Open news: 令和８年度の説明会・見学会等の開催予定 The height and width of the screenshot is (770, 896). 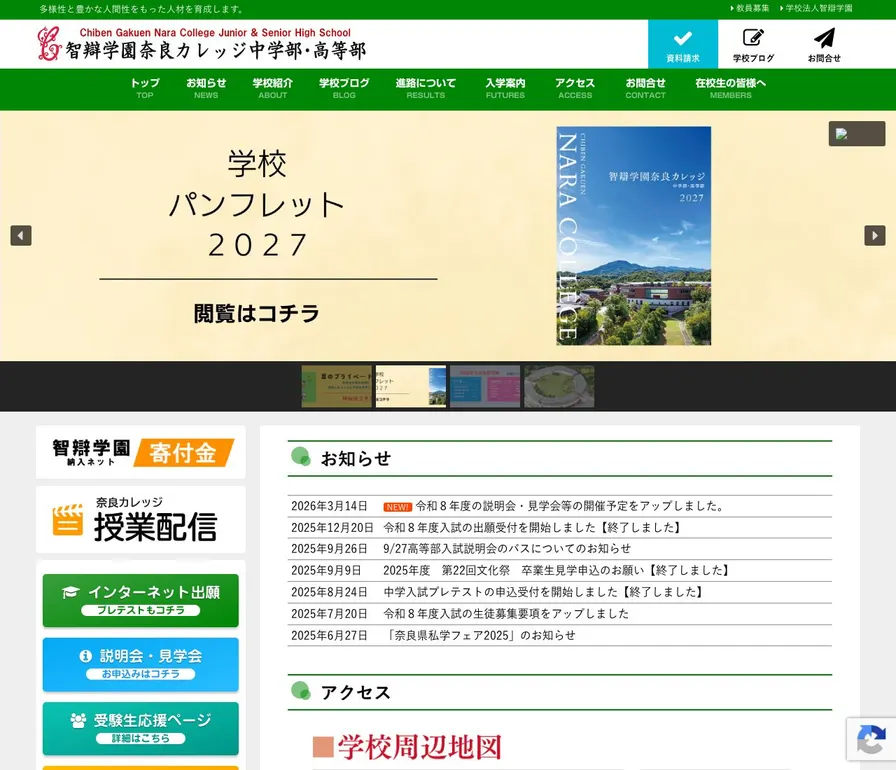[x=570, y=506]
